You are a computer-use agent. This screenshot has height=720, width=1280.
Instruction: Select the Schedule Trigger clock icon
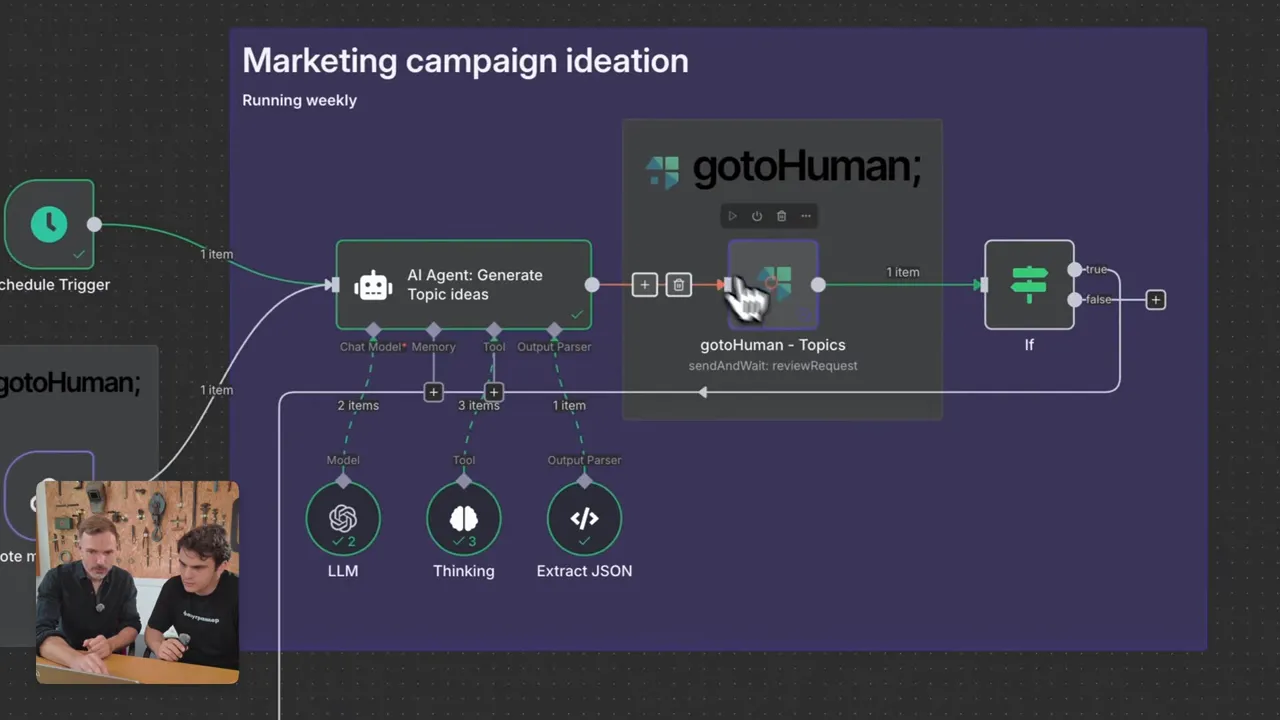pyautogui.click(x=50, y=223)
